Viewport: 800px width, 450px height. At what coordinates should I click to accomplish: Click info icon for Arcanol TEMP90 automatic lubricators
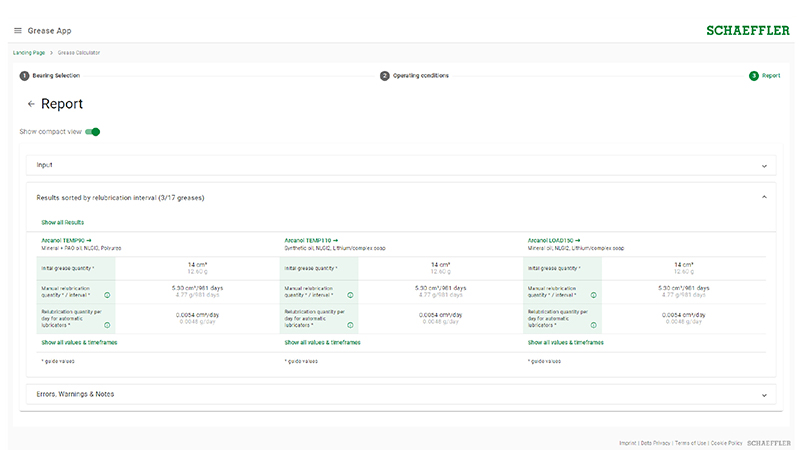(107, 325)
